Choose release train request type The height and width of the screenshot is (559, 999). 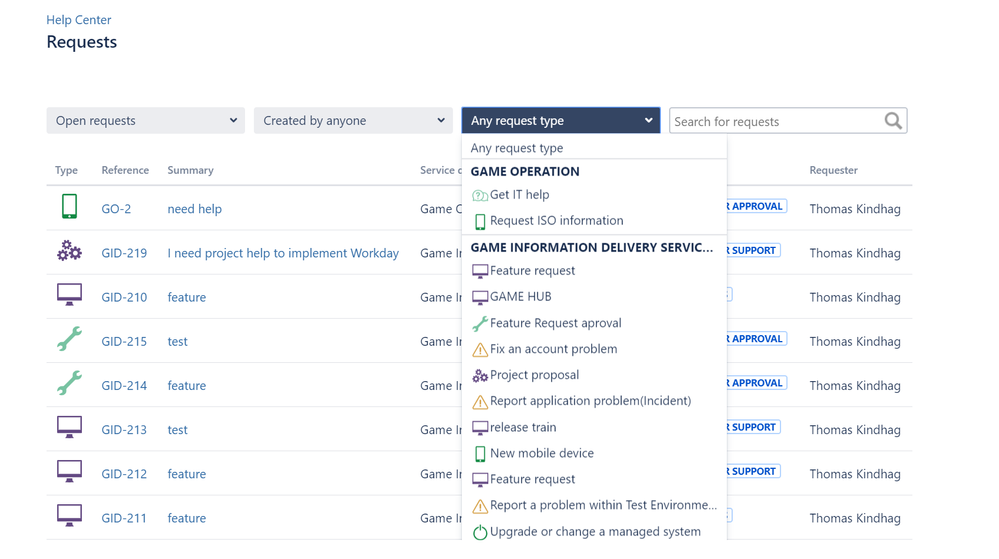click(x=594, y=427)
